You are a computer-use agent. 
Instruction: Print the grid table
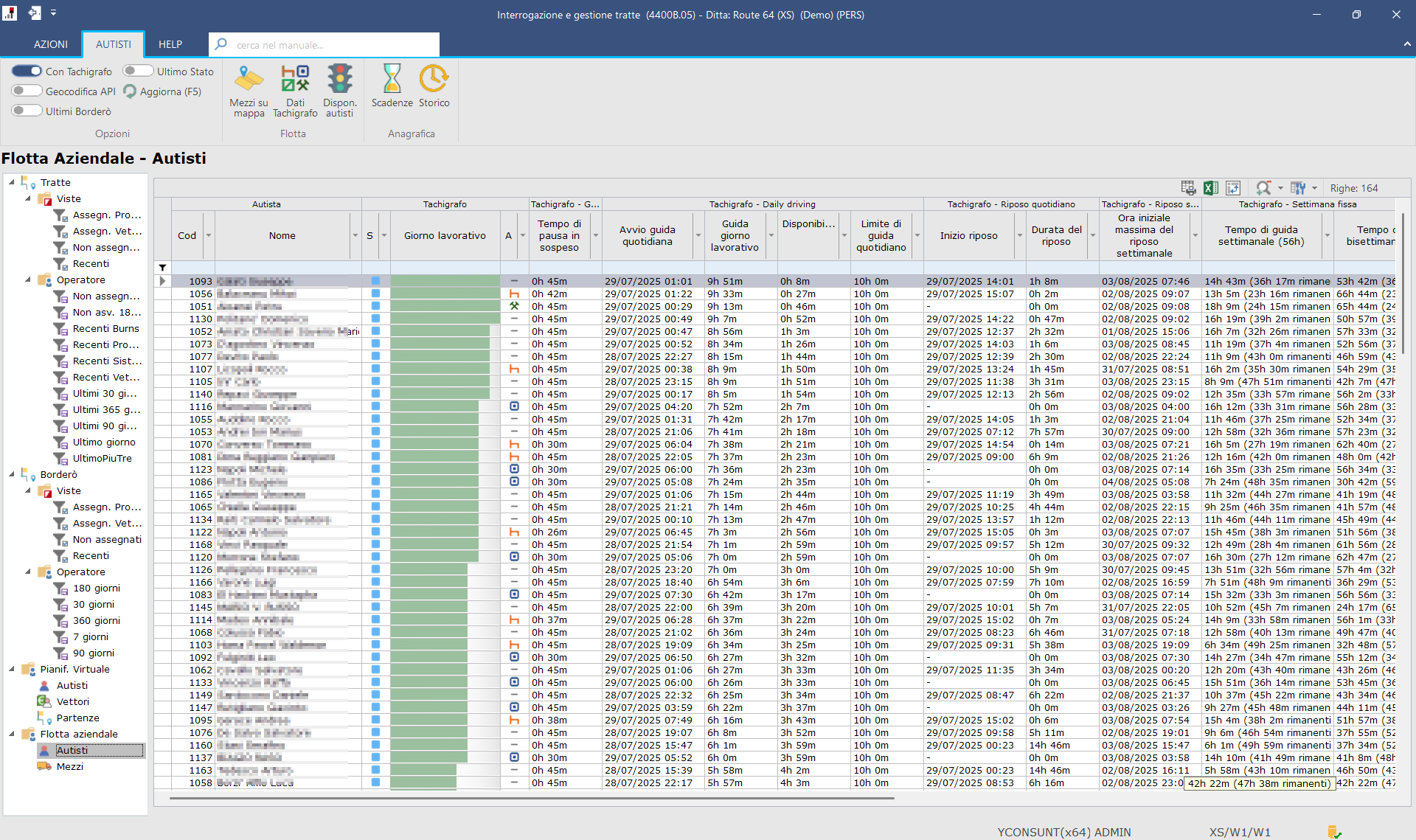pos(1188,188)
